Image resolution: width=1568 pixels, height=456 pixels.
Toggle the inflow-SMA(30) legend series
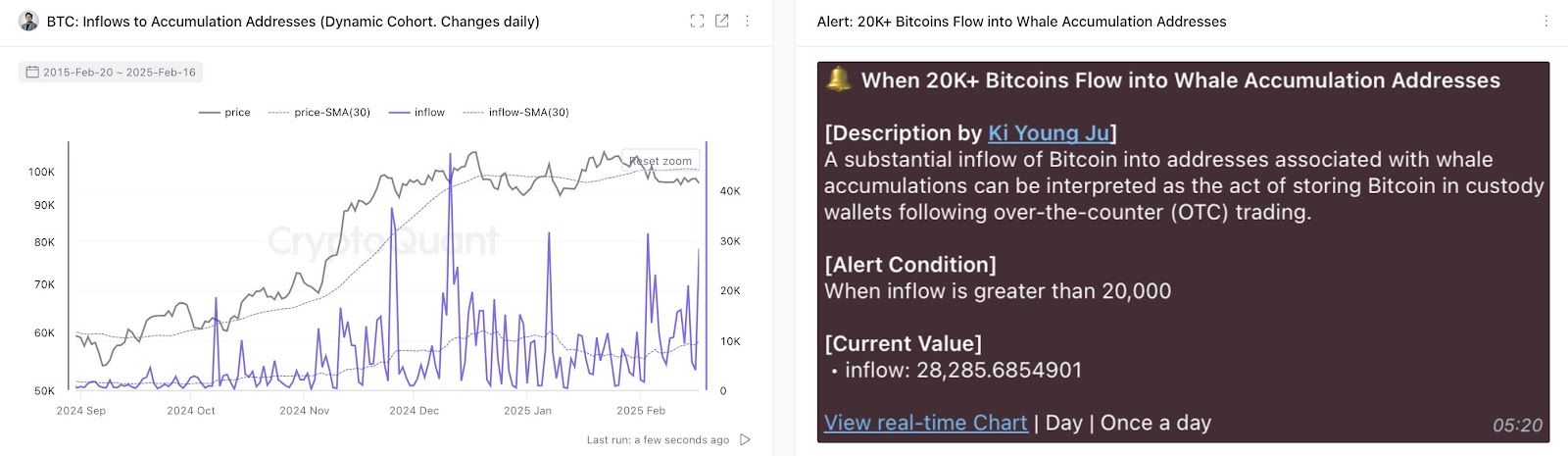(x=516, y=112)
